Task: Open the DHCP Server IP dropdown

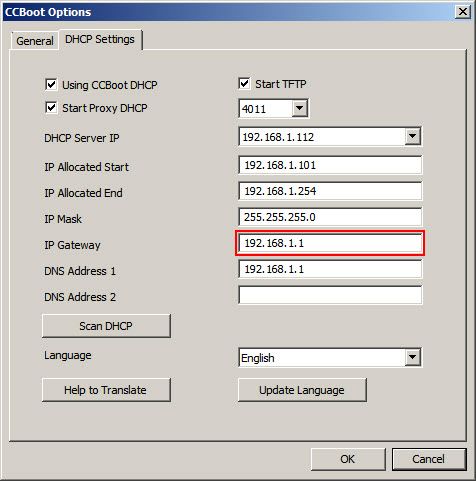Action: click(412, 136)
